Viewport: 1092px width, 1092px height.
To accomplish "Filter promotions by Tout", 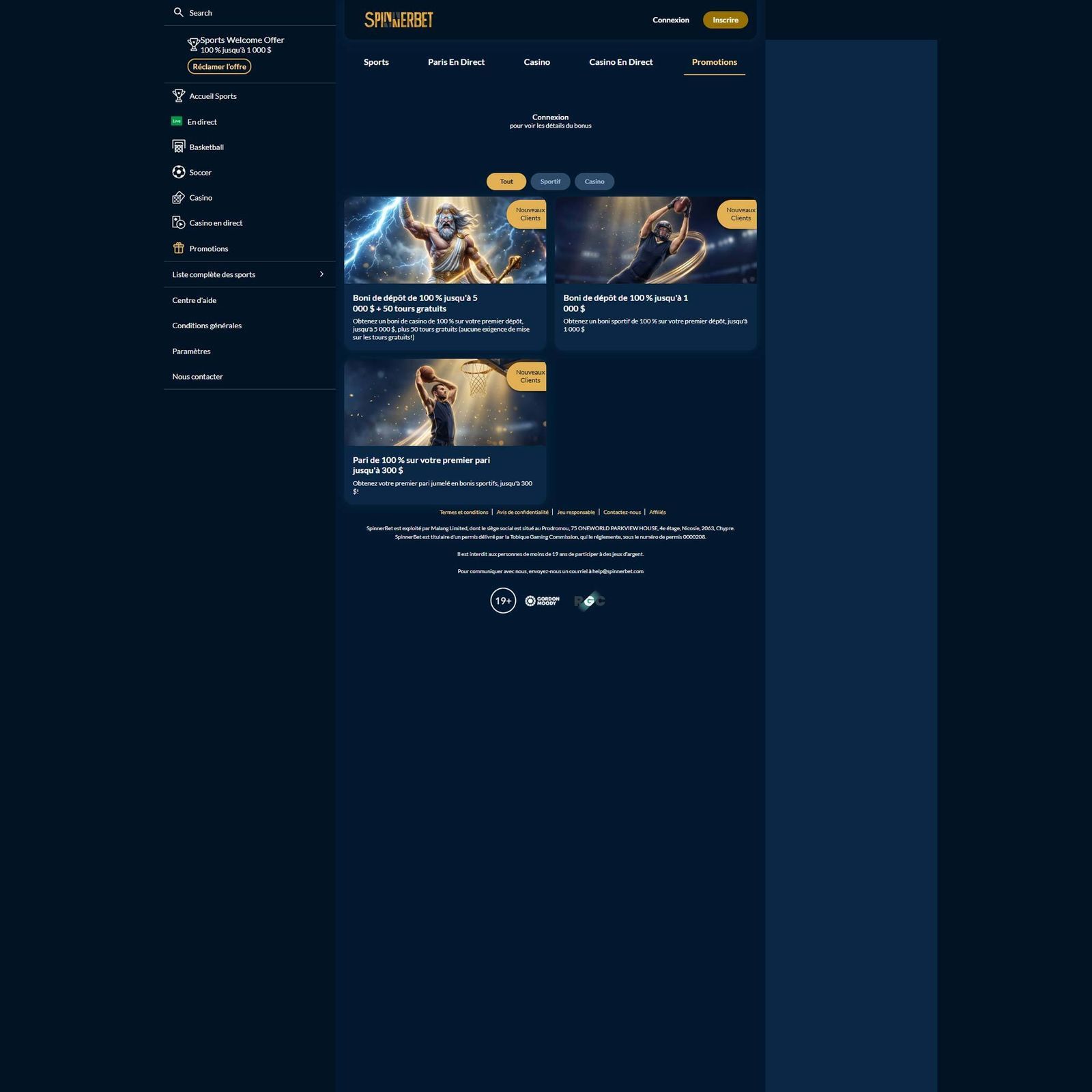I will click(x=506, y=182).
